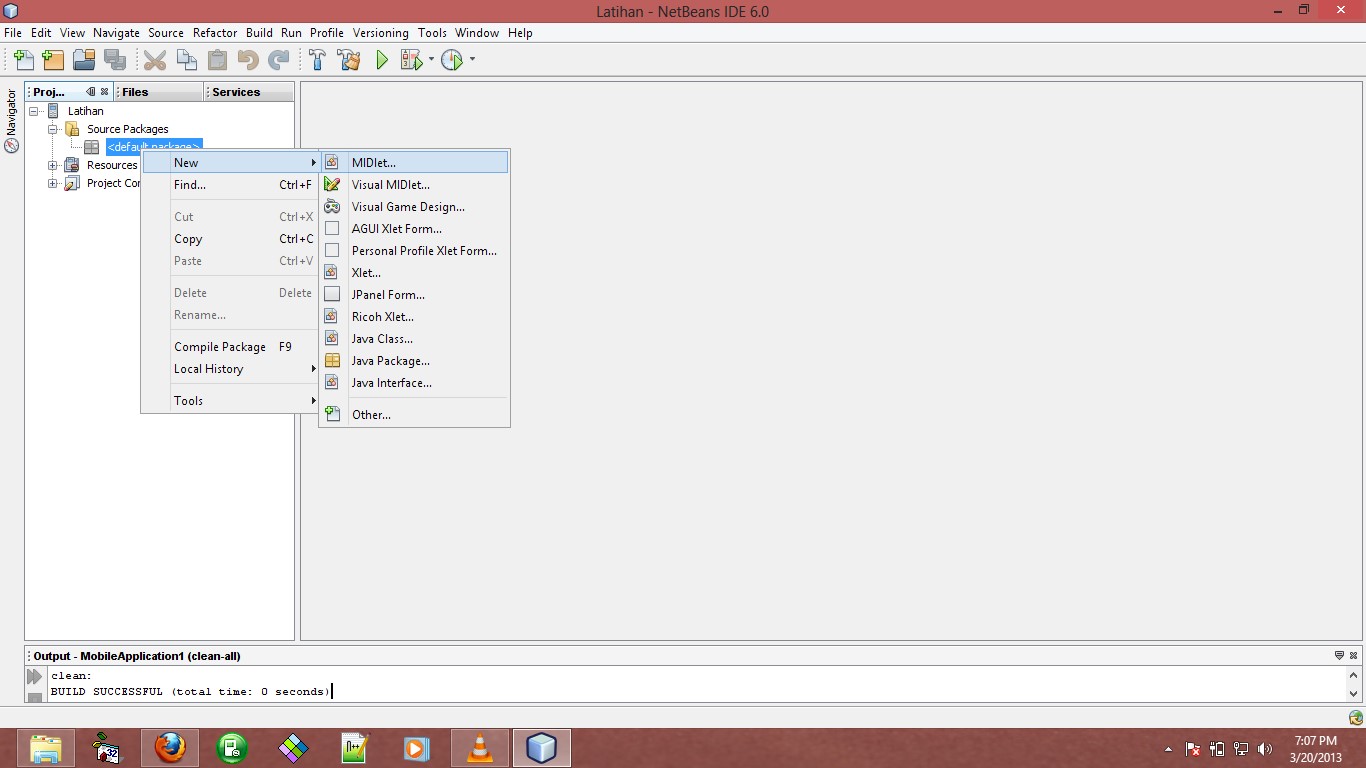Choose AGUI Xlet Form... from the New submenu
Viewport: 1366px width, 768px height.
pos(414,229)
